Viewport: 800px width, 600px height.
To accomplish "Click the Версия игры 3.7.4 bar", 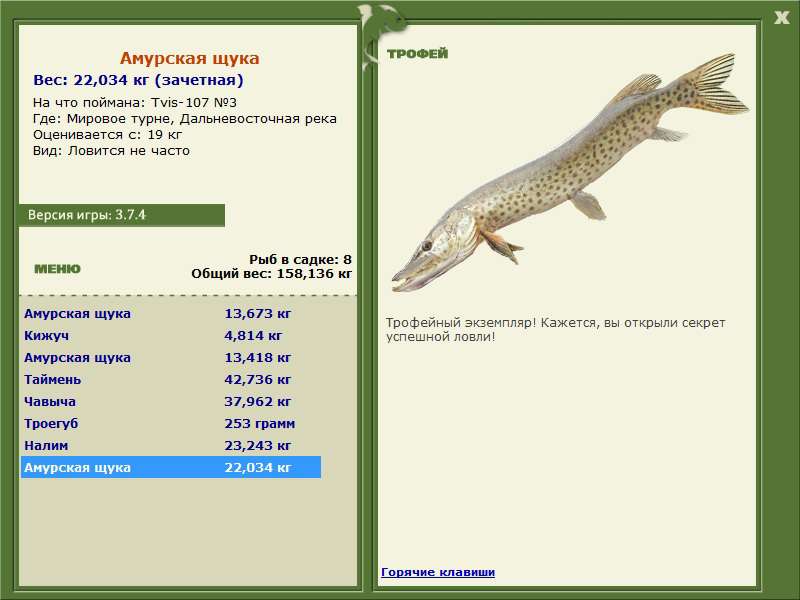I will [x=121, y=215].
